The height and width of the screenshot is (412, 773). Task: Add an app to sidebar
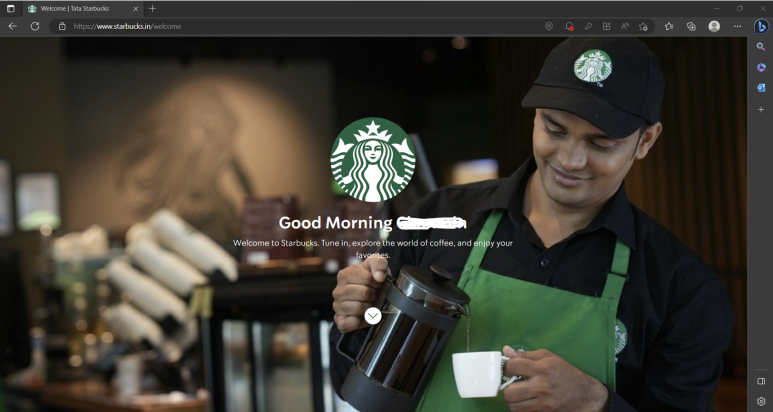(761, 109)
